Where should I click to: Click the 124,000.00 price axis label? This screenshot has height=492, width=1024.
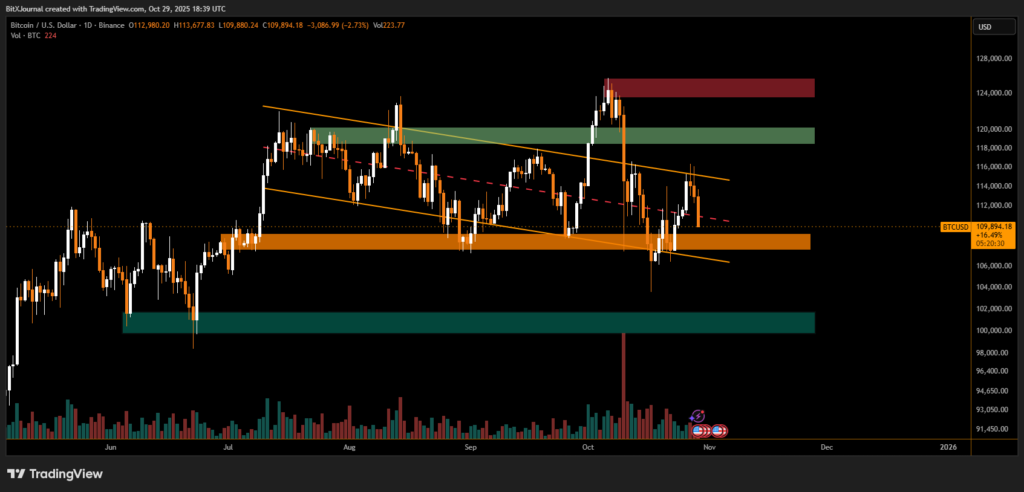(x=996, y=94)
